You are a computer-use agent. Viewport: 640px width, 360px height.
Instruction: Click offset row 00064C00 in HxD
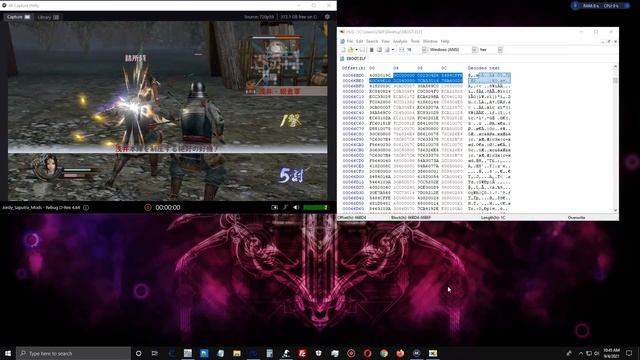(x=353, y=91)
